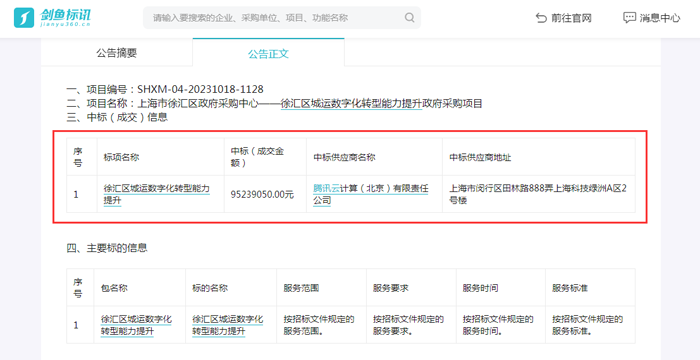Open 消息中心 message center
This screenshot has height=360, width=700.
[652, 18]
